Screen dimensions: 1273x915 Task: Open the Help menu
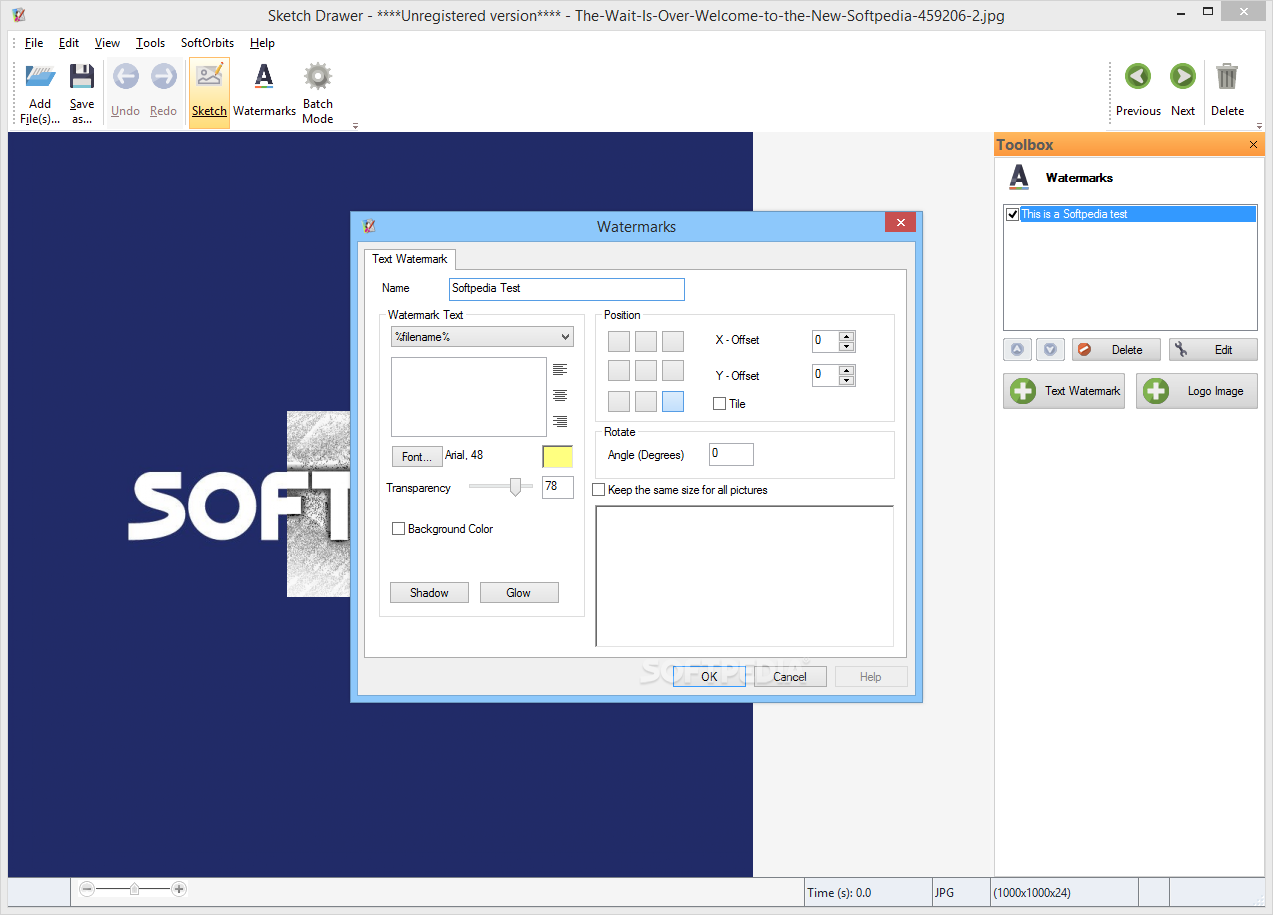(x=262, y=43)
